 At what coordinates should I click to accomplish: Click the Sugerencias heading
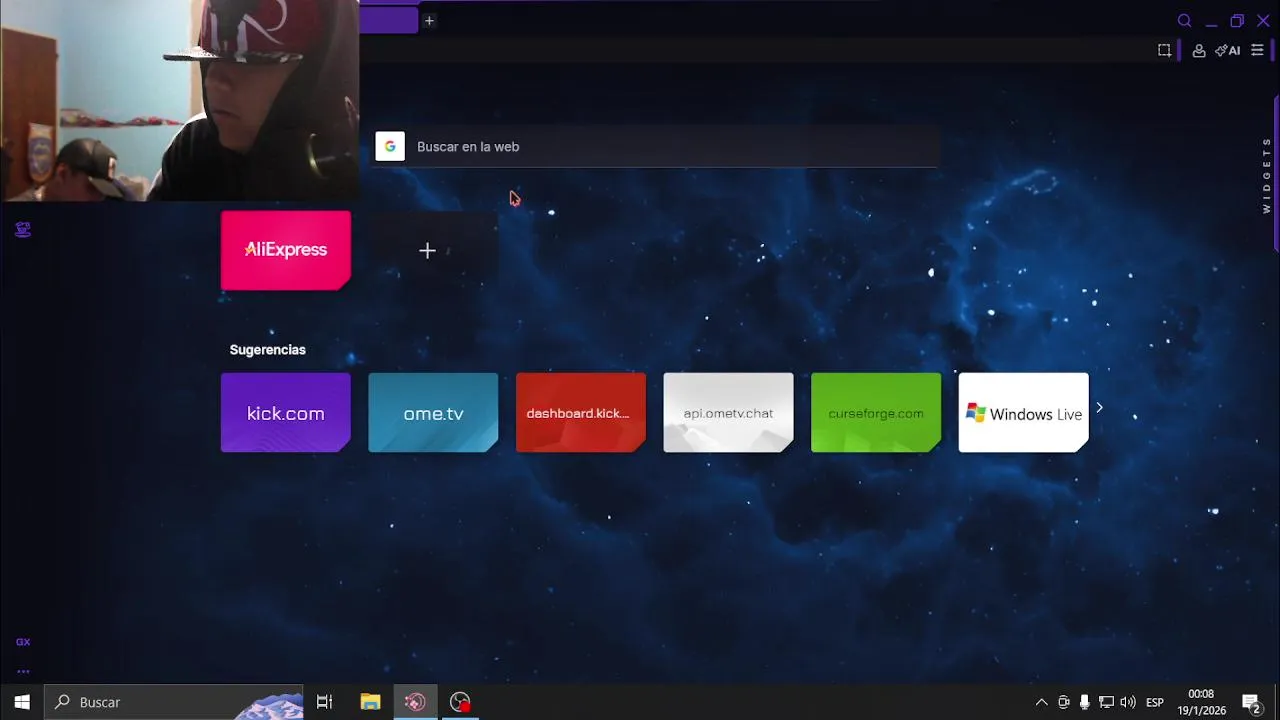click(x=267, y=349)
